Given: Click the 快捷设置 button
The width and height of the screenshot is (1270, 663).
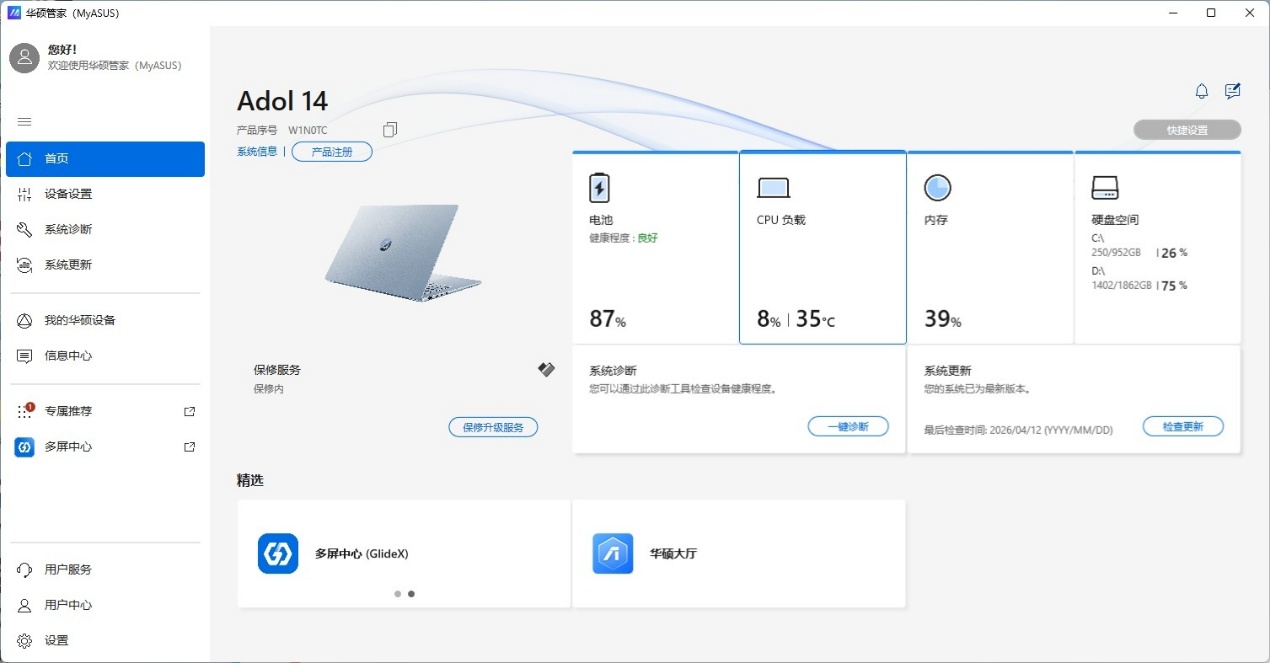Looking at the screenshot, I should tap(1187, 130).
